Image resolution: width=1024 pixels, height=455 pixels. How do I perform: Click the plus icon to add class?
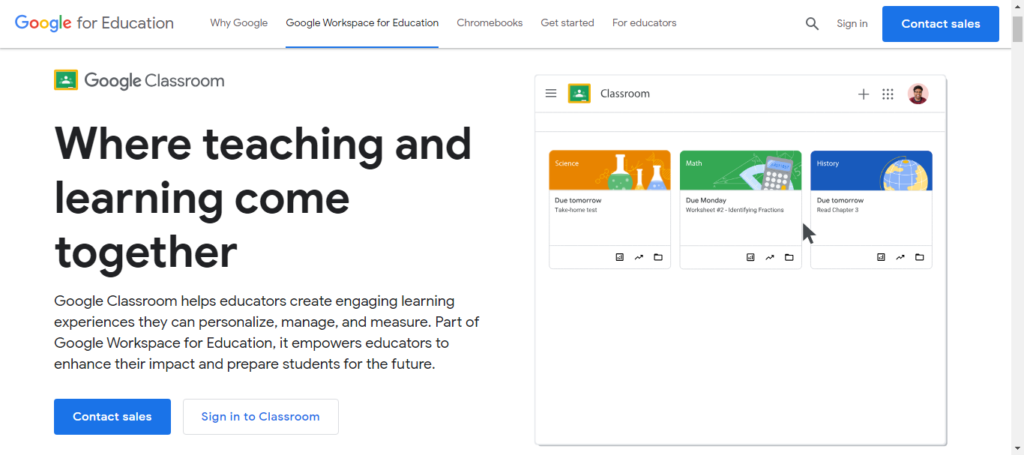[x=863, y=94]
